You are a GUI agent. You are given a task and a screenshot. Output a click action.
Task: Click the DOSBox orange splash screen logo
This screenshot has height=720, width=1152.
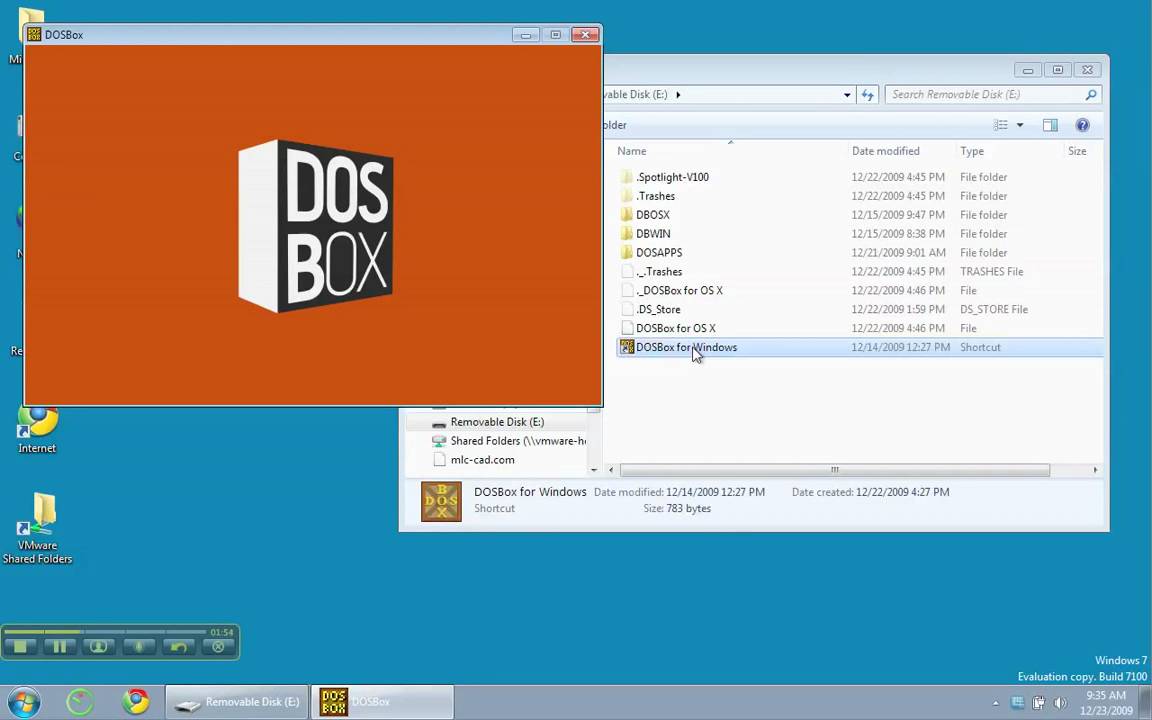315,226
